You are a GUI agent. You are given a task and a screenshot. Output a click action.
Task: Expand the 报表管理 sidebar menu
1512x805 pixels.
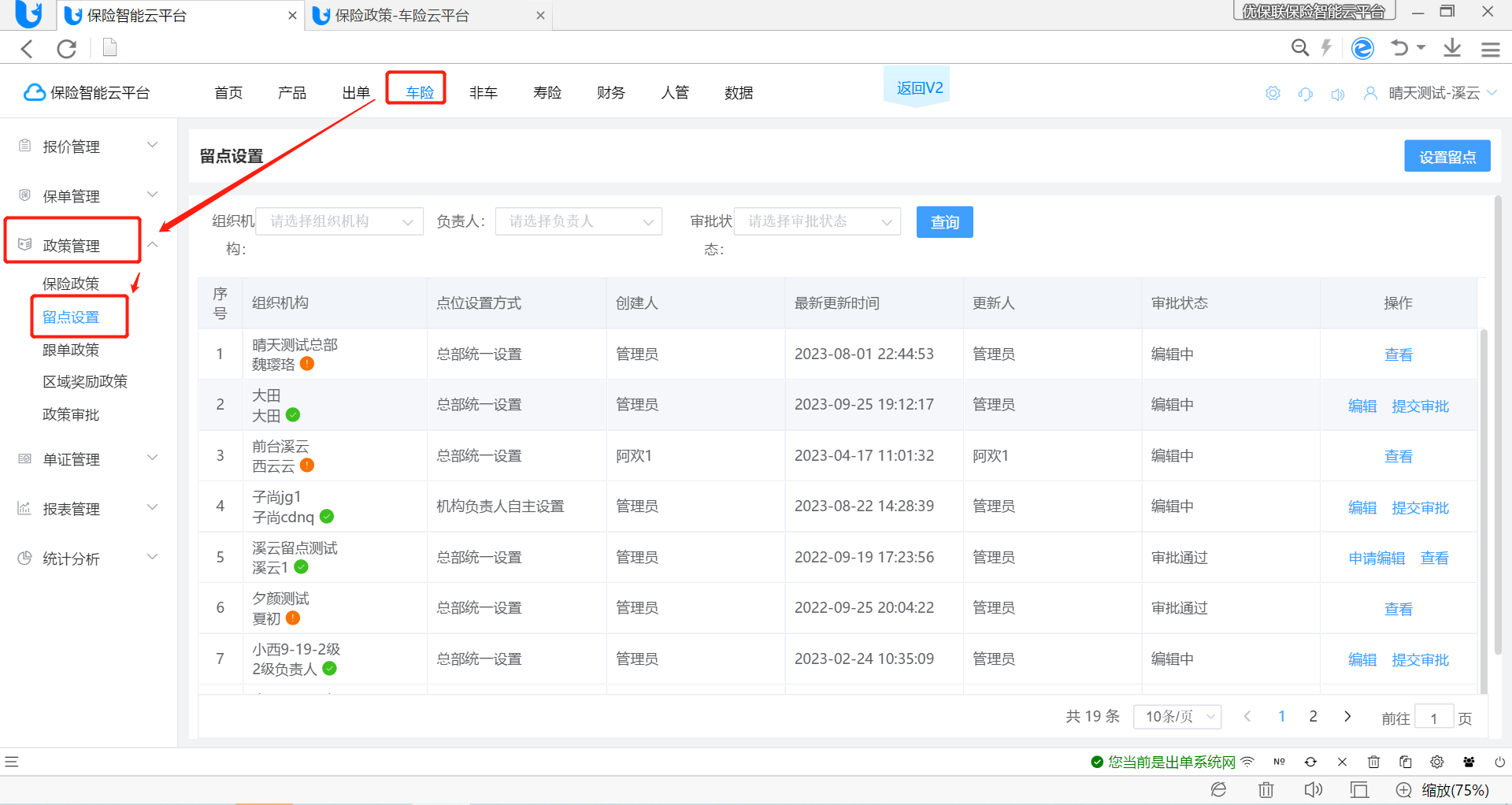(88, 508)
